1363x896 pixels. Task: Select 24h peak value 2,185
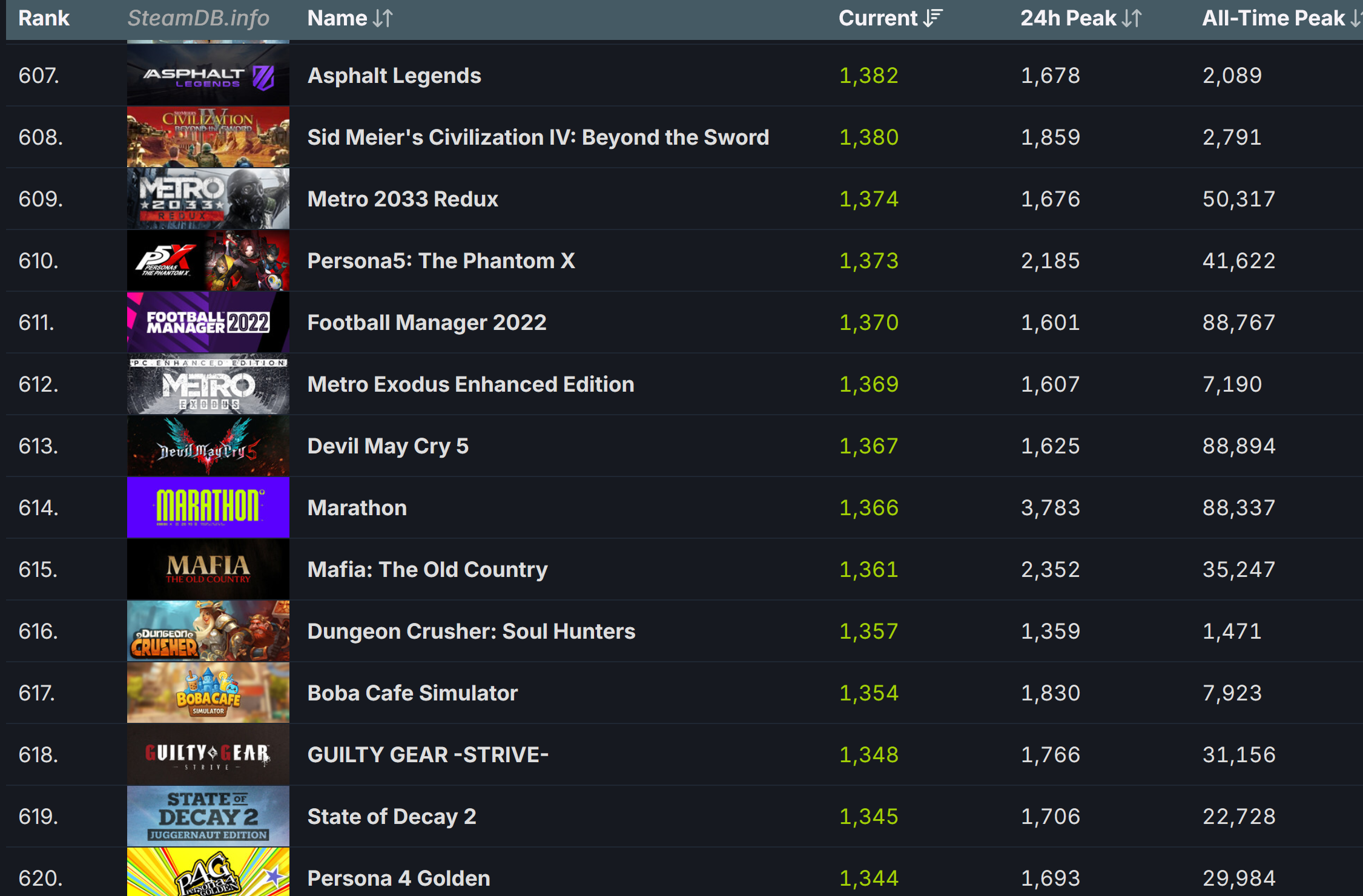pyautogui.click(x=1051, y=261)
